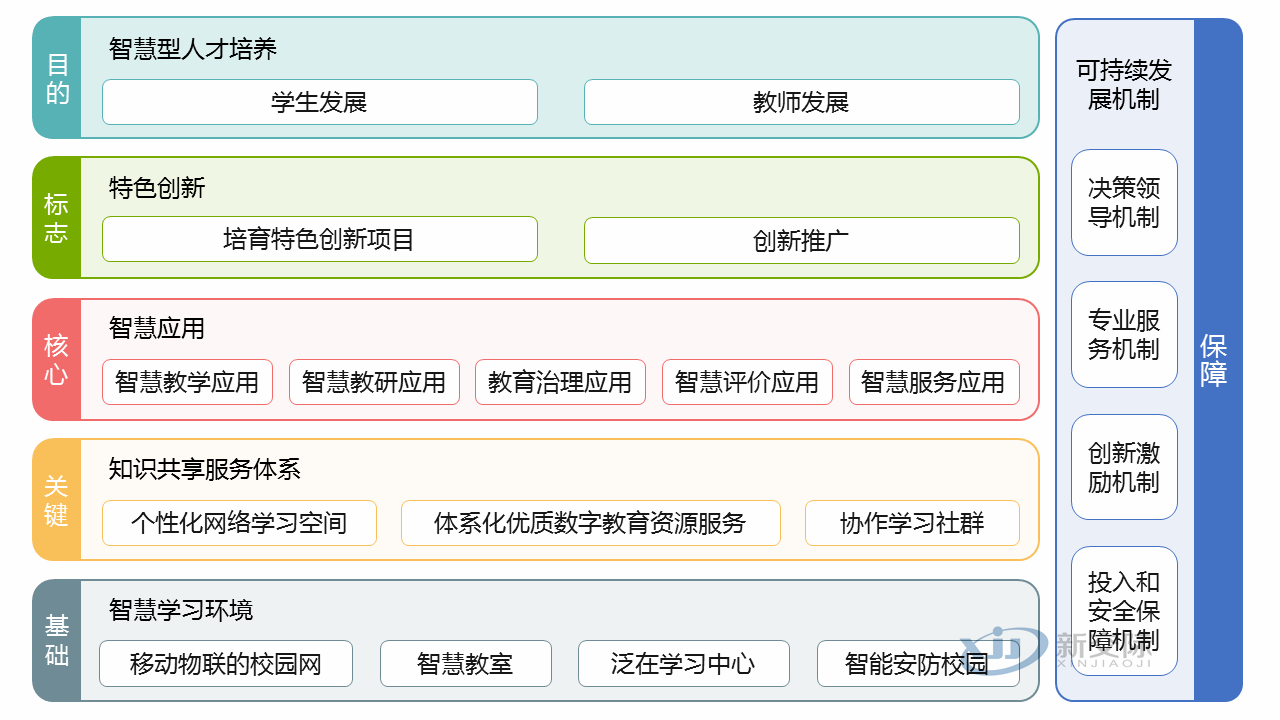Viewport: 1280px width, 720px height.
Task: Click the teal 目的 side label
Action: click(x=57, y=78)
